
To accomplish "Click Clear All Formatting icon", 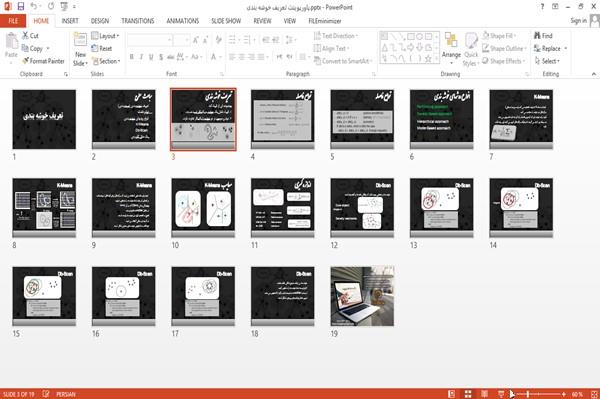I will pyautogui.click(x=218, y=40).
